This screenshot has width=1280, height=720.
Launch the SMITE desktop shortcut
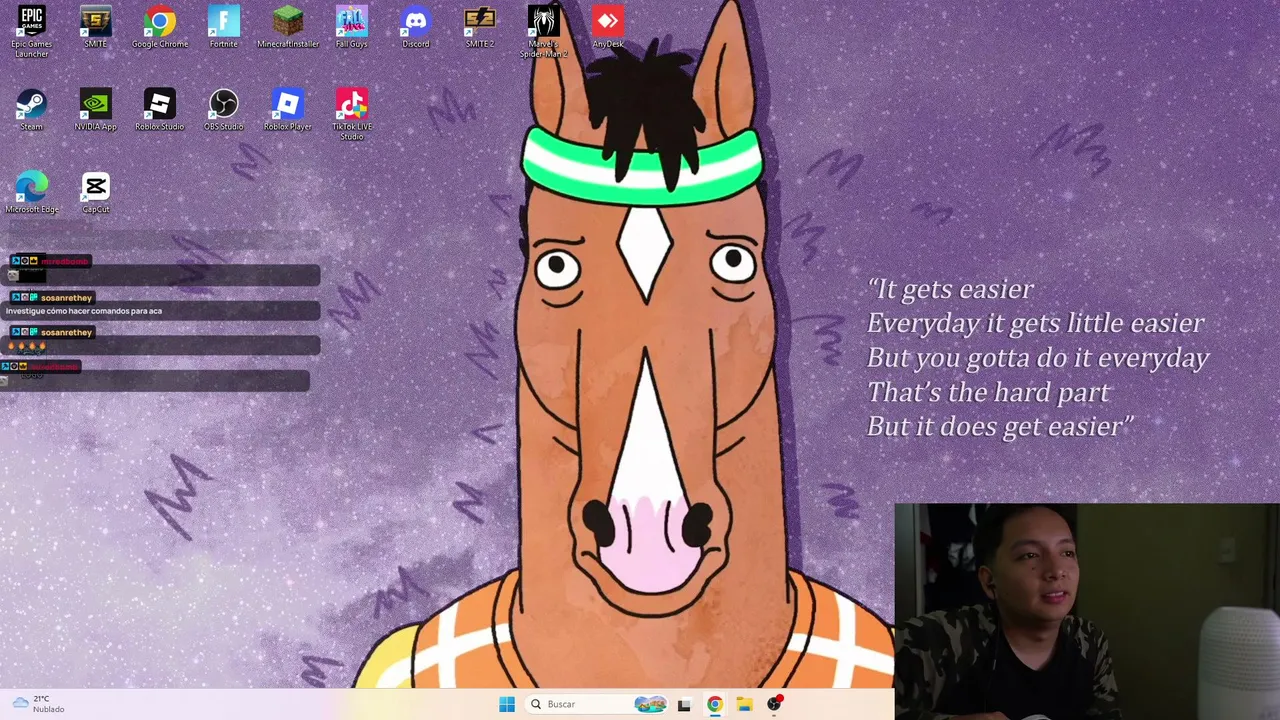(x=96, y=27)
